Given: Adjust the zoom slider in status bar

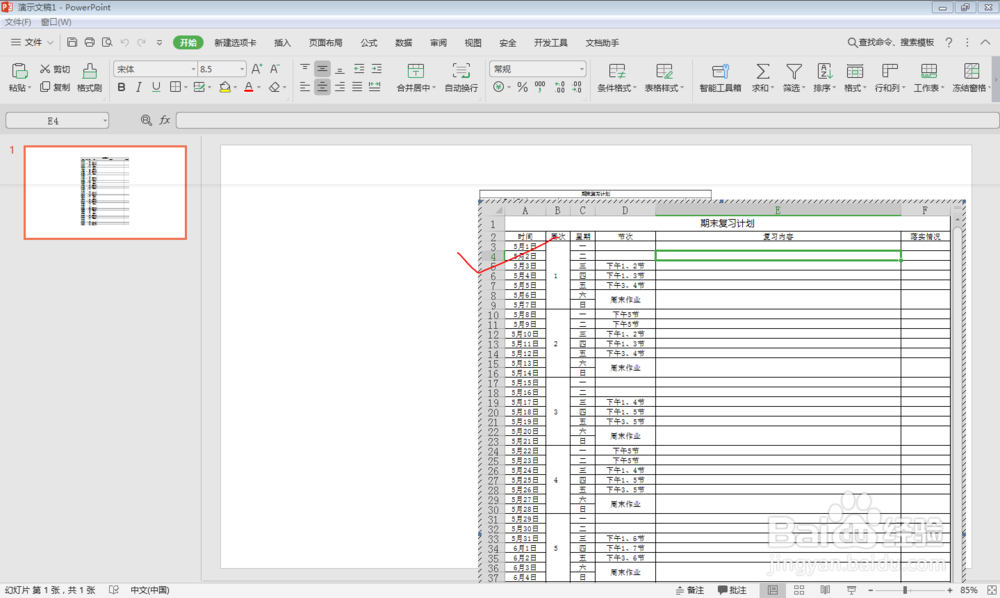Looking at the screenshot, I should (905, 590).
